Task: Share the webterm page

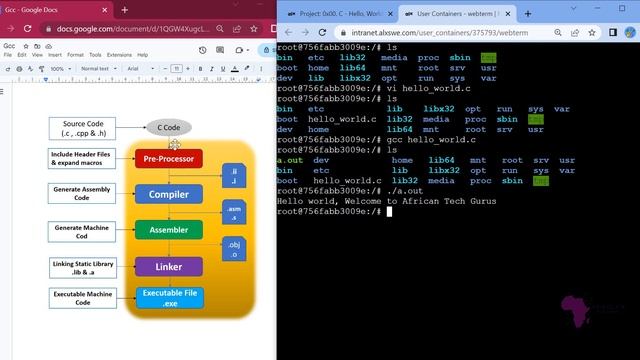Action: pos(575,33)
